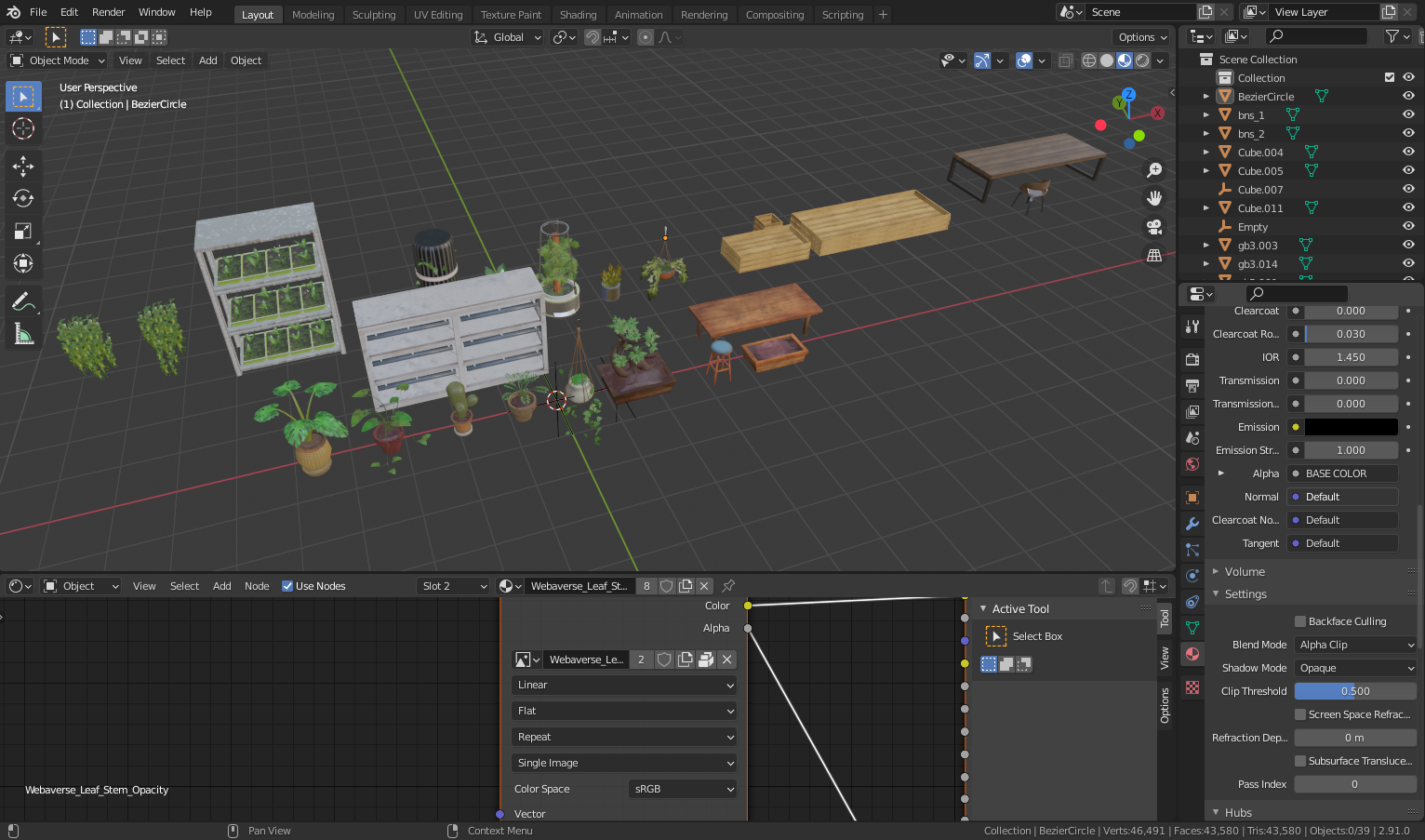Hide BezierCircle using its eye toggle

(x=1408, y=96)
